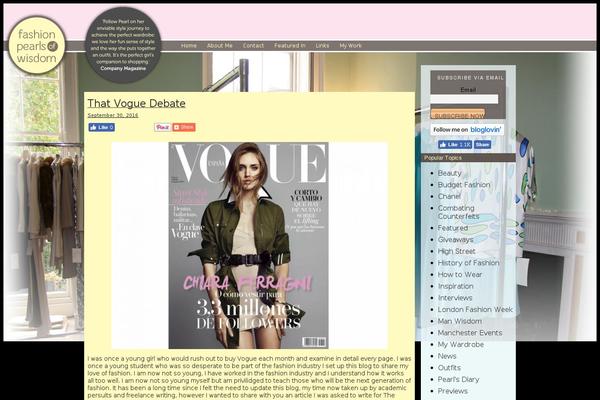Image resolution: width=600 pixels, height=400 pixels.
Task: Open the How to Wear topic
Action: coord(460,274)
